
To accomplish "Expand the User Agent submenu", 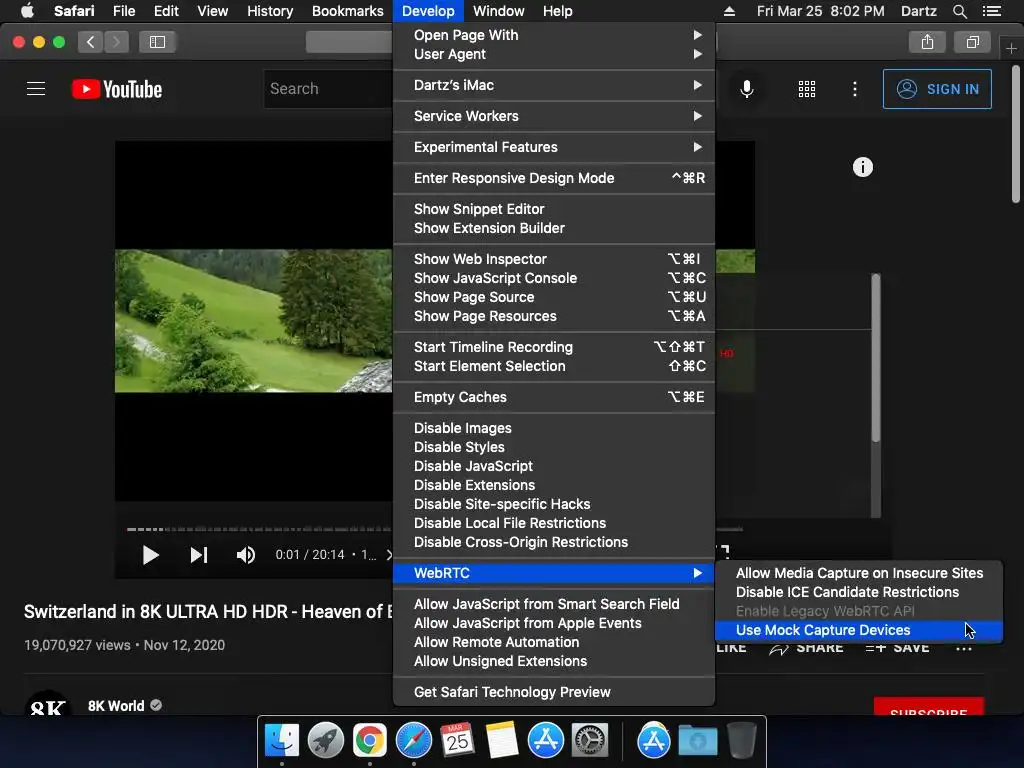I will [554, 54].
